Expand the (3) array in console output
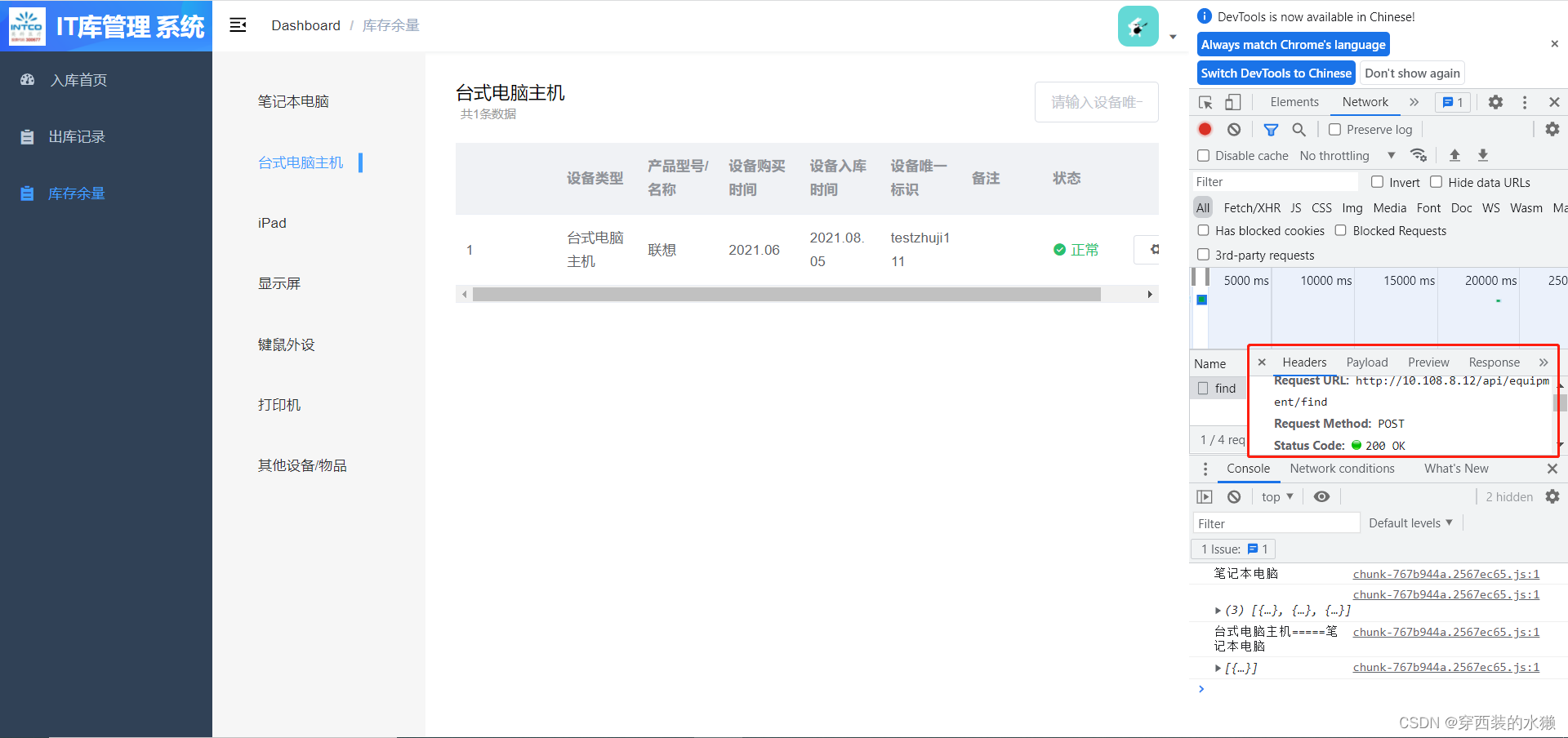Image resolution: width=1568 pixels, height=738 pixels. tap(1218, 610)
